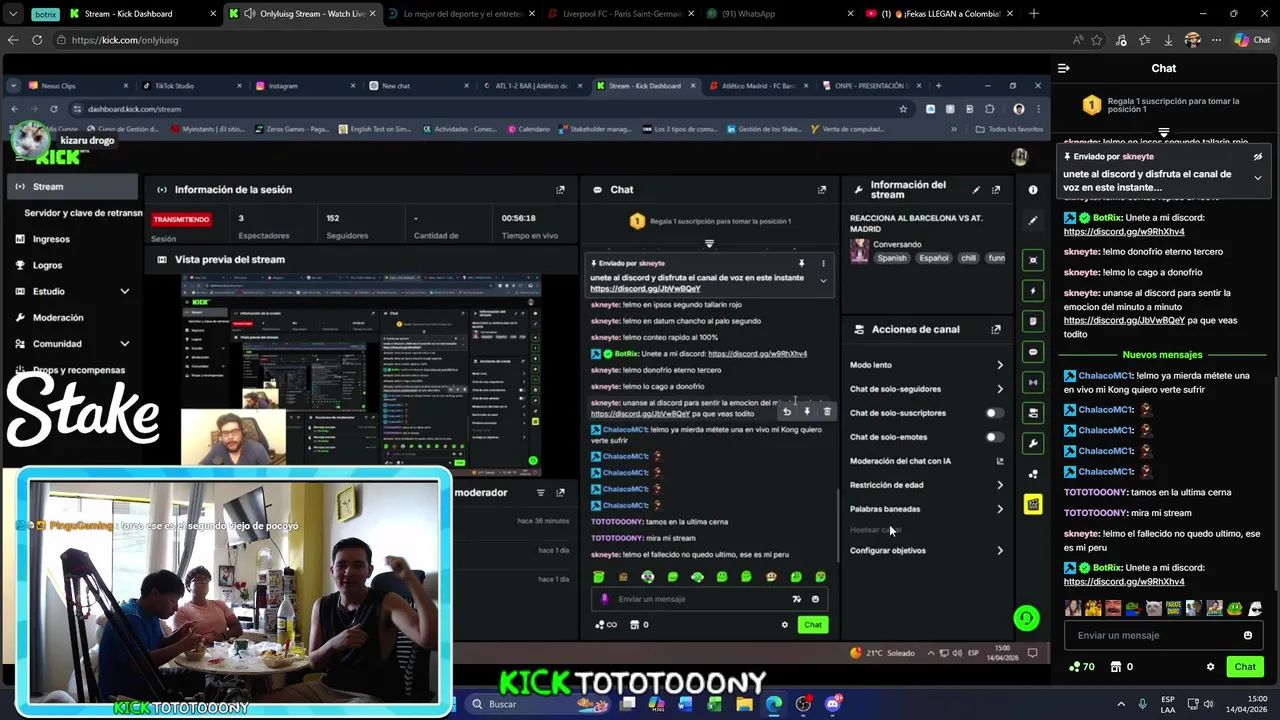
Task: Pop out 'Acciones de canal' panel
Action: click(996, 329)
